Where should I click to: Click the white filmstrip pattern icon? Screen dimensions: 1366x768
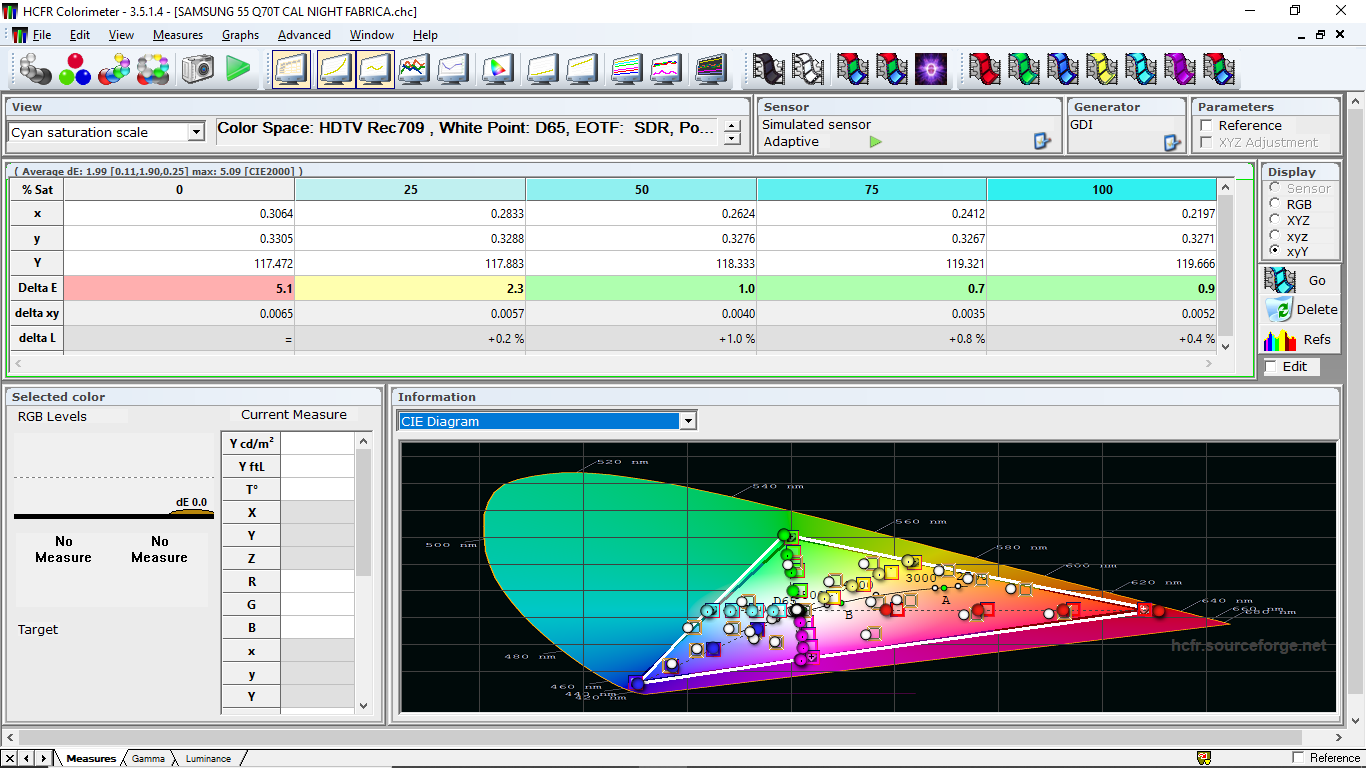point(808,69)
